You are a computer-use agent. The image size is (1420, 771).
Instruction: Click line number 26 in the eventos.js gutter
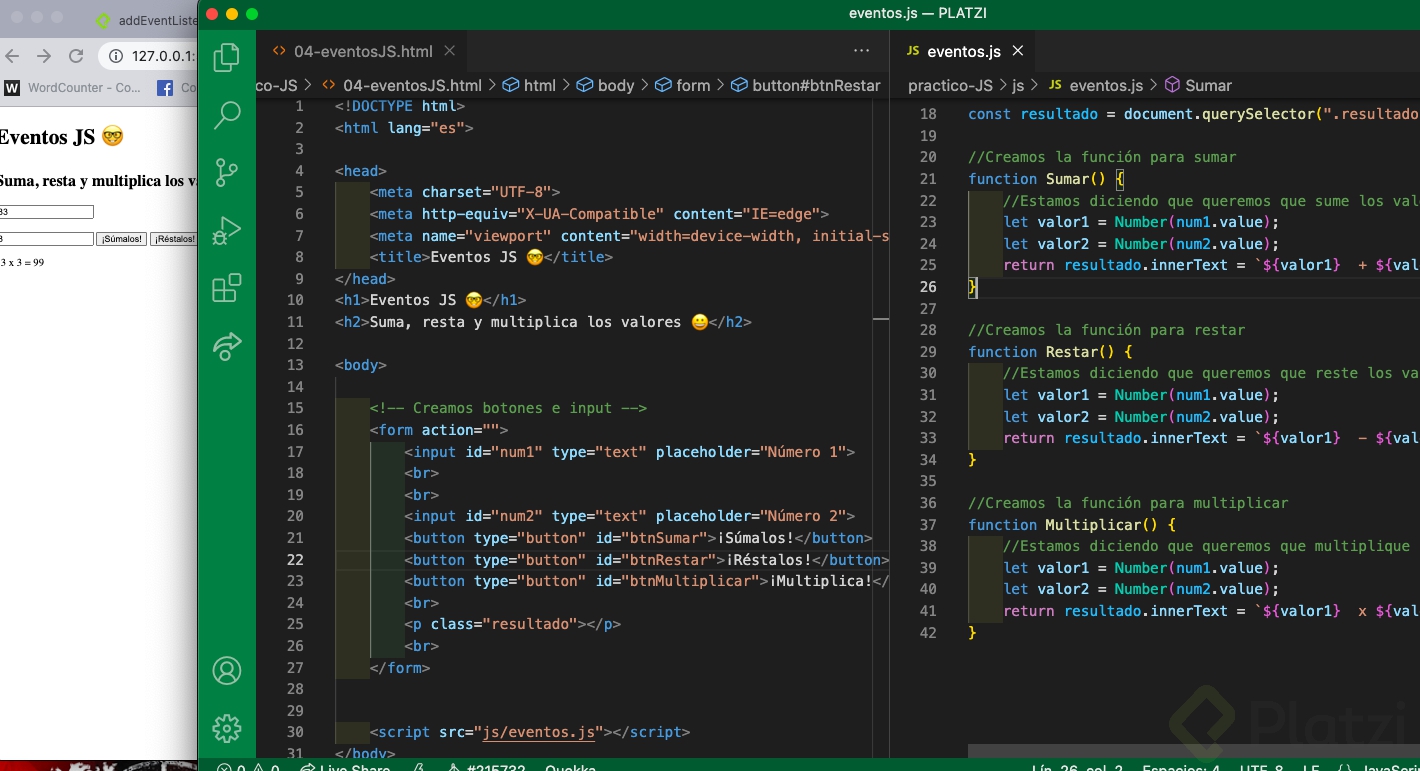coord(927,287)
